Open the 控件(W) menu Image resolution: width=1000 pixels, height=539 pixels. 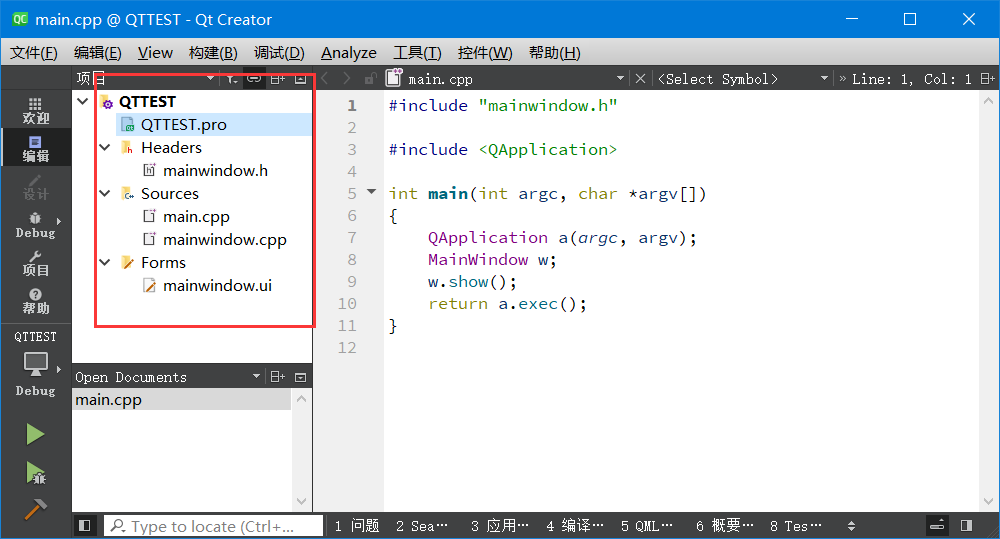pos(485,53)
